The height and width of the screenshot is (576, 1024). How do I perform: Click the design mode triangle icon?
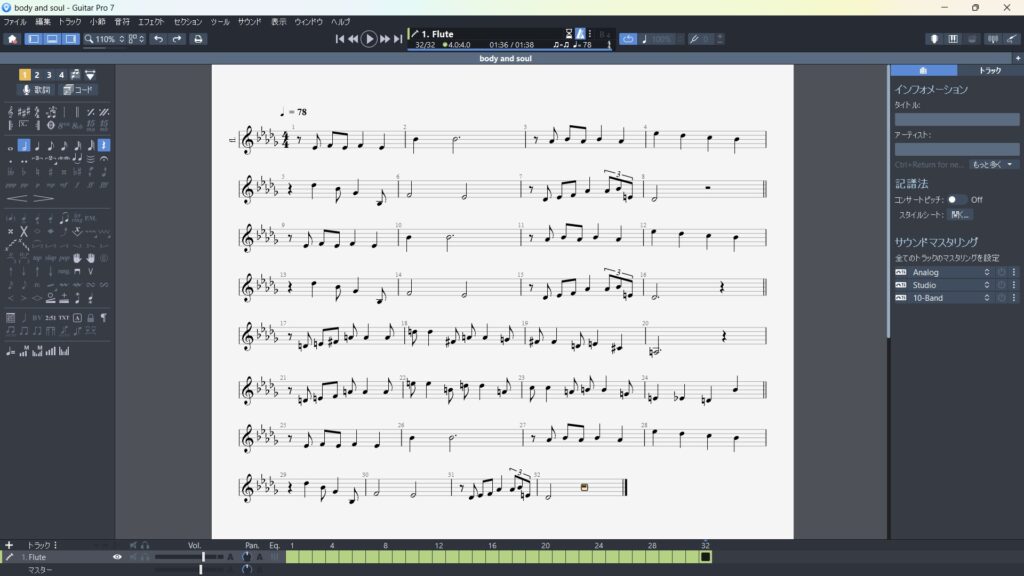point(90,74)
